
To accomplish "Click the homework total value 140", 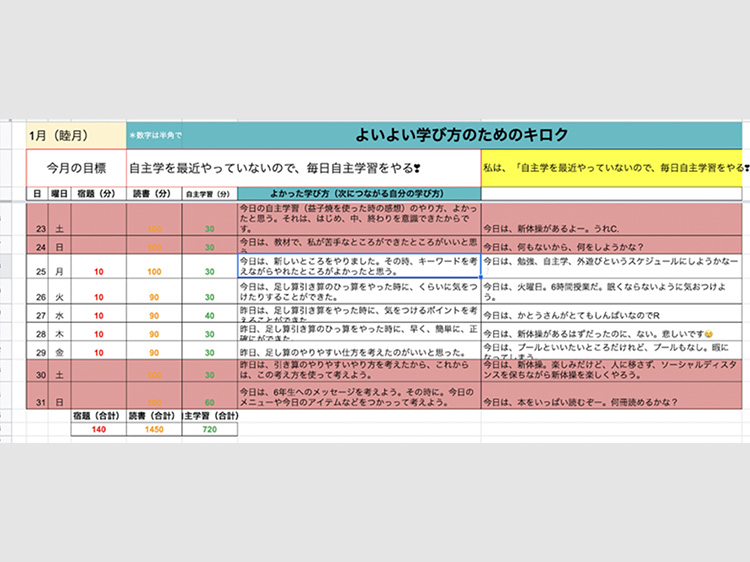I will tap(99, 429).
